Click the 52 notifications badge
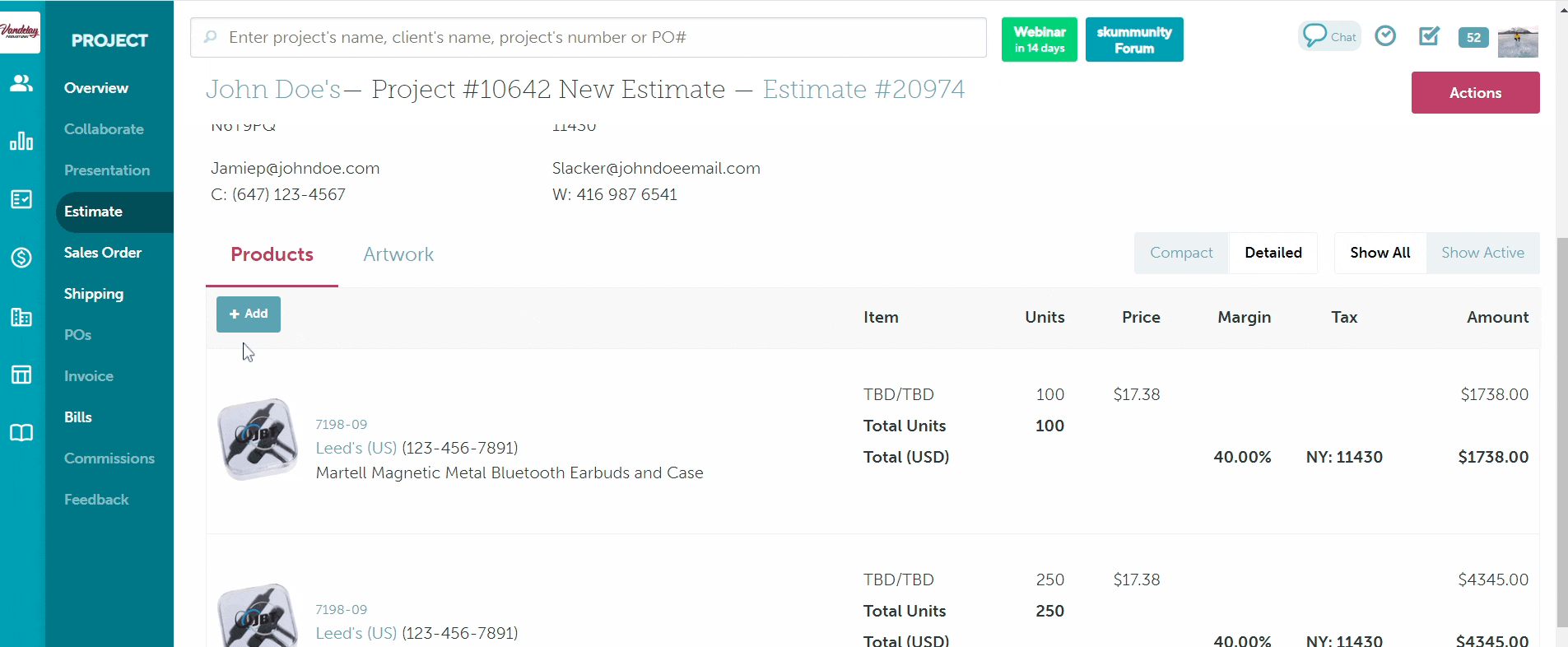Viewport: 1568px width, 647px height. coord(1473,37)
